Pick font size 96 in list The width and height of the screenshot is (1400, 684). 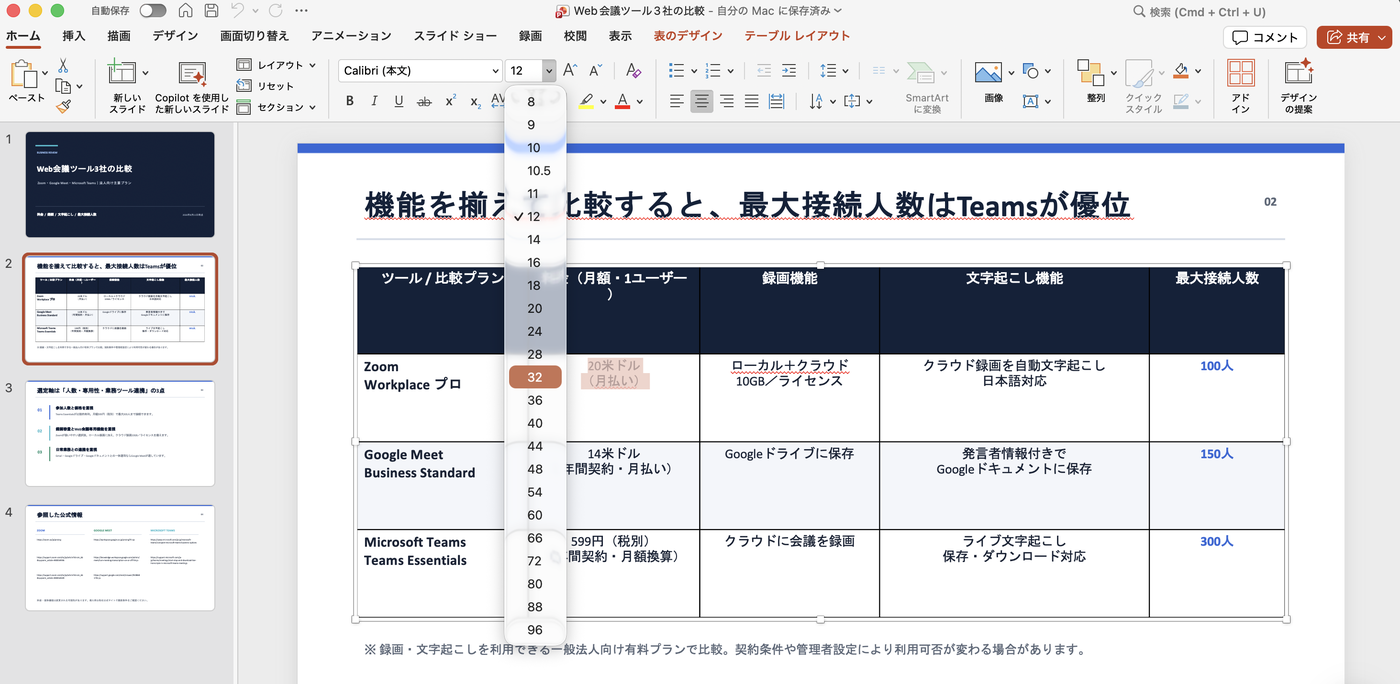pyautogui.click(x=535, y=630)
